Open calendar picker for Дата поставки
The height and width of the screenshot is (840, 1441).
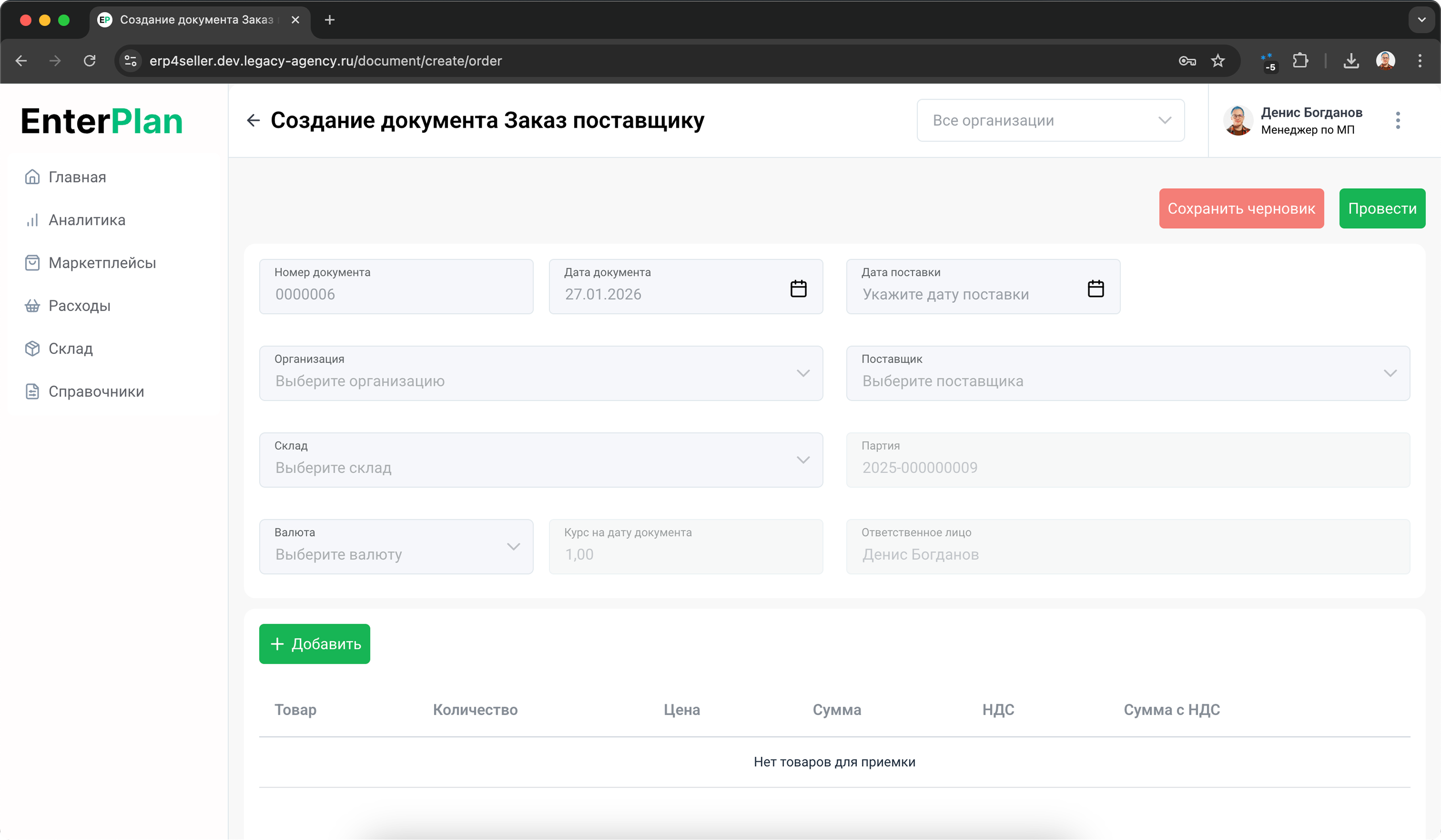[x=1095, y=288]
